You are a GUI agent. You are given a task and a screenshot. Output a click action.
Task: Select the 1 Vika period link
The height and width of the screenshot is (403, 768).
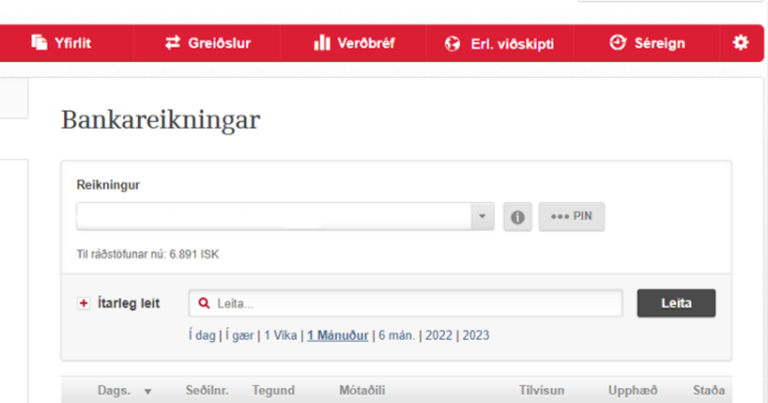(x=282, y=335)
